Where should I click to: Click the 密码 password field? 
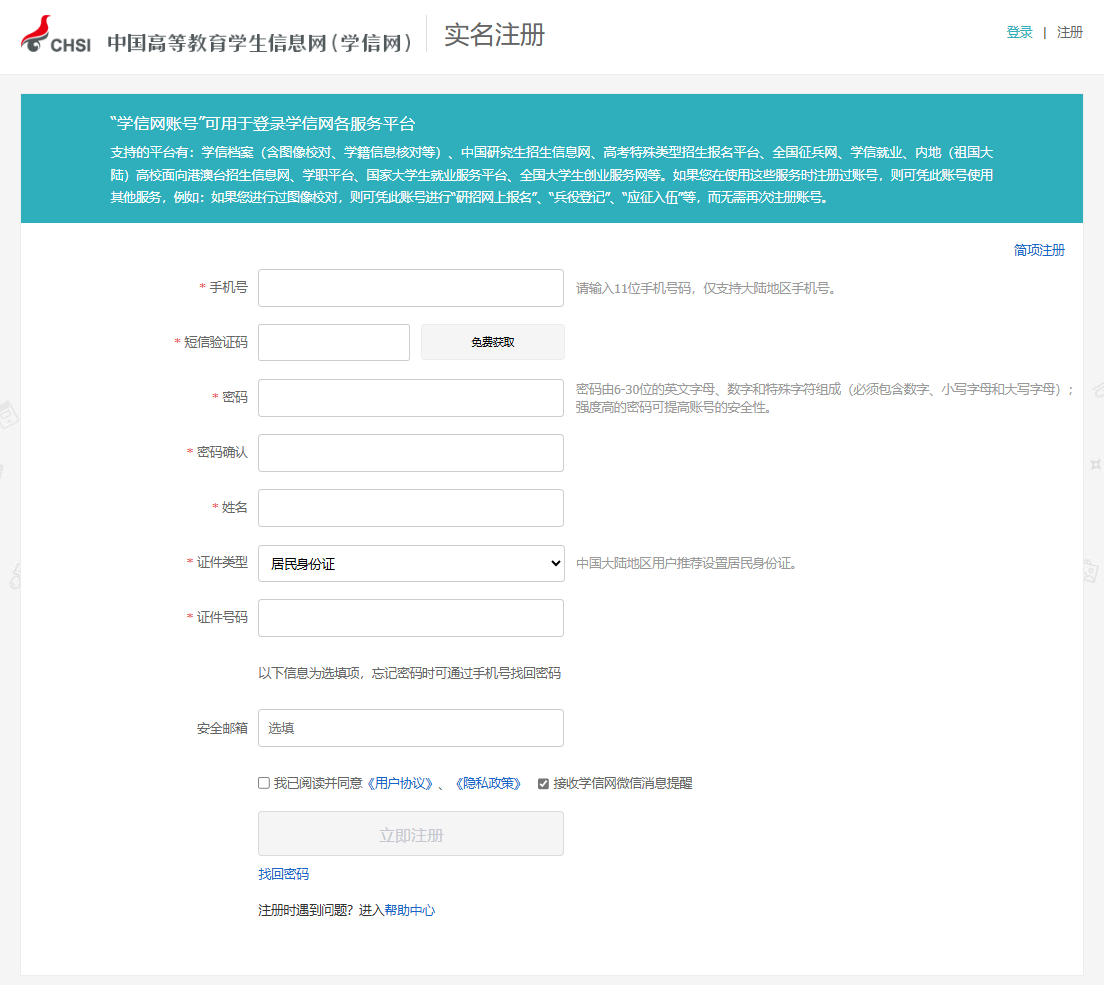[410, 397]
